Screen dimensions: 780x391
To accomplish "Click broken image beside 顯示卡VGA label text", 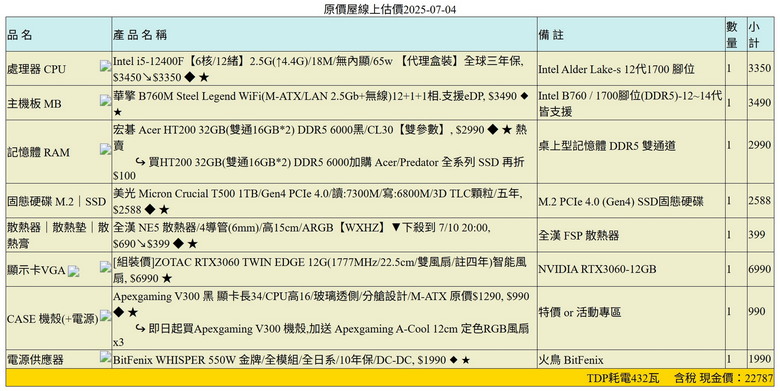I will click(x=74, y=271).
